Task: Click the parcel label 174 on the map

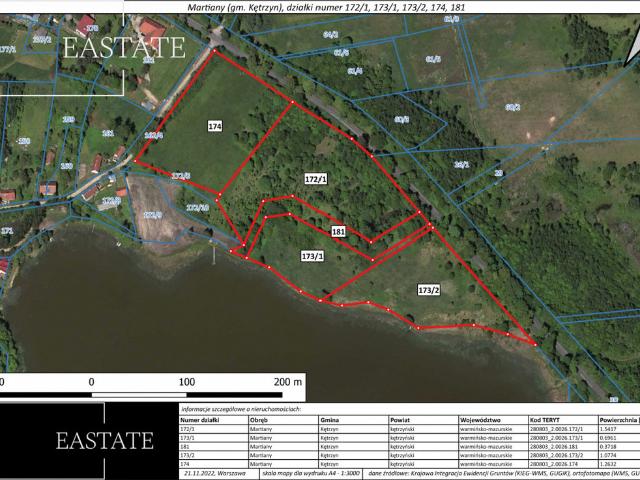Action: [x=215, y=127]
